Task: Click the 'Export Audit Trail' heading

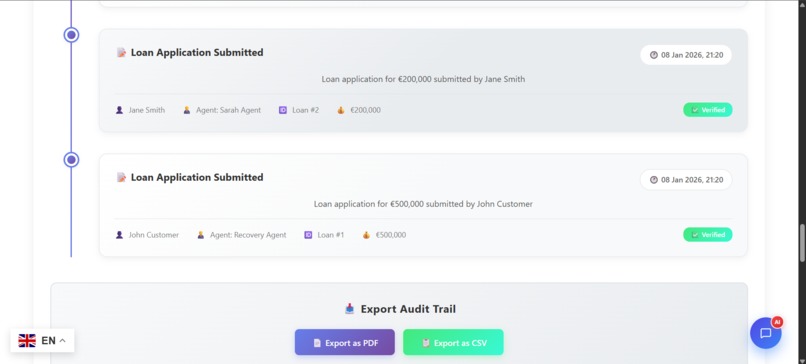Action: point(408,309)
